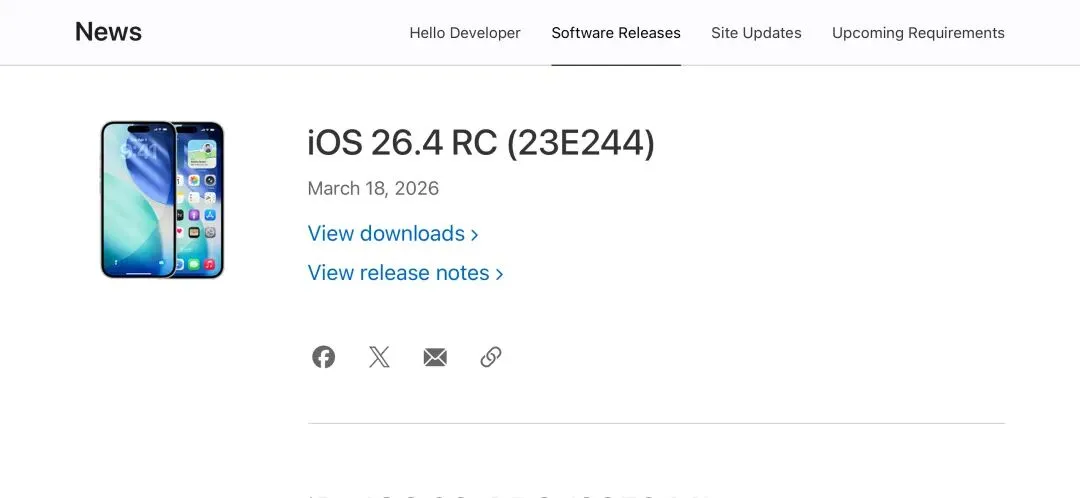Click the News page title
The height and width of the screenshot is (498, 1080).
click(108, 32)
